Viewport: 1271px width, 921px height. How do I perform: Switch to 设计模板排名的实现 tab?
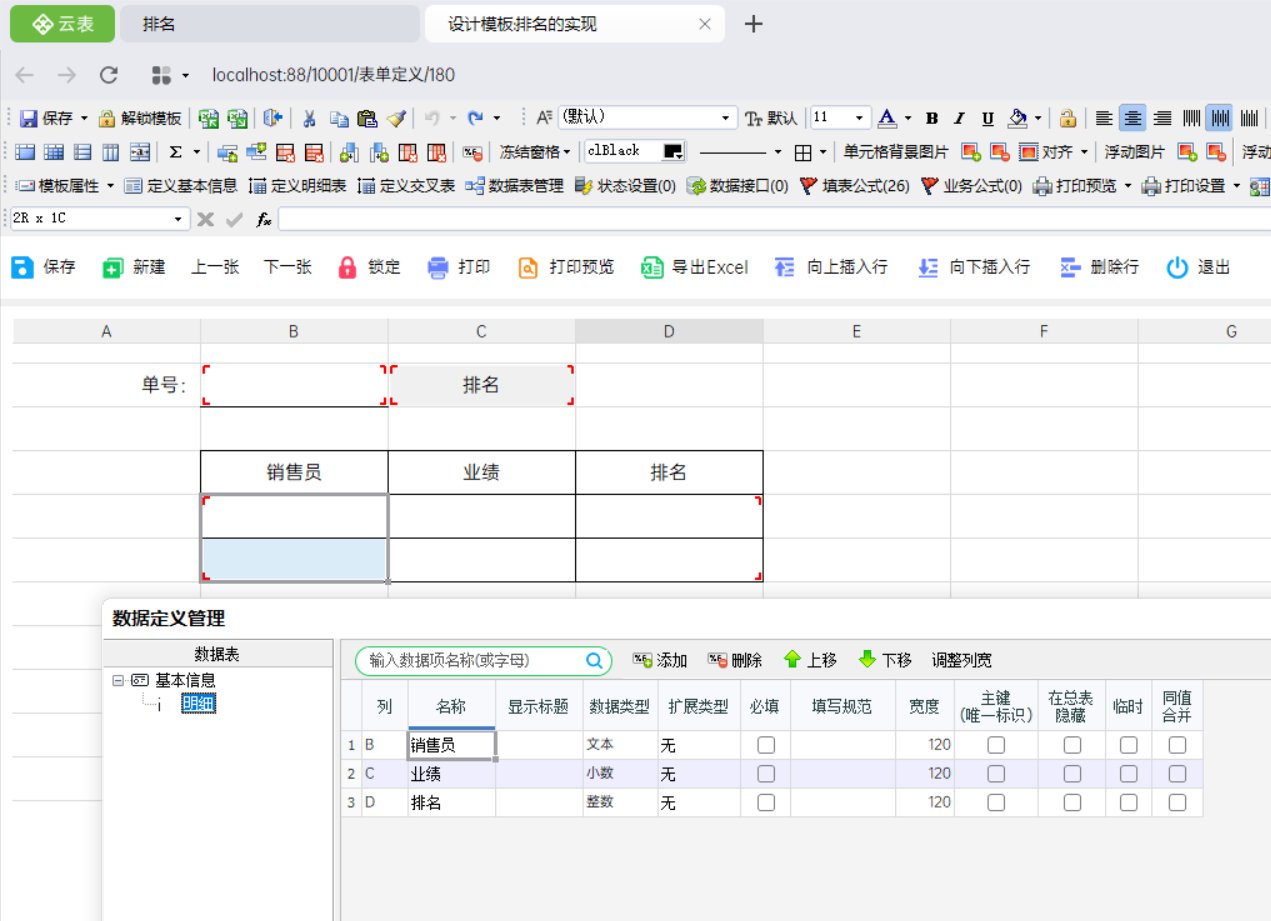click(573, 24)
